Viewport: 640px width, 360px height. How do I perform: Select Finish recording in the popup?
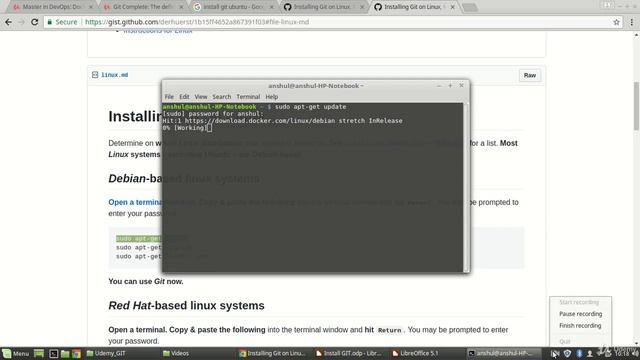click(x=580, y=326)
